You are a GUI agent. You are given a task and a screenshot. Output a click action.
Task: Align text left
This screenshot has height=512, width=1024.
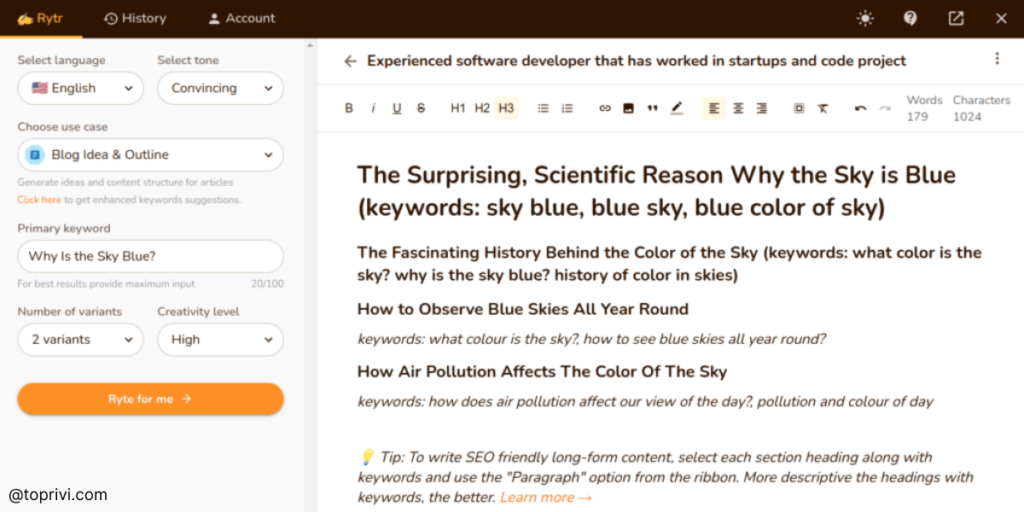coord(714,108)
